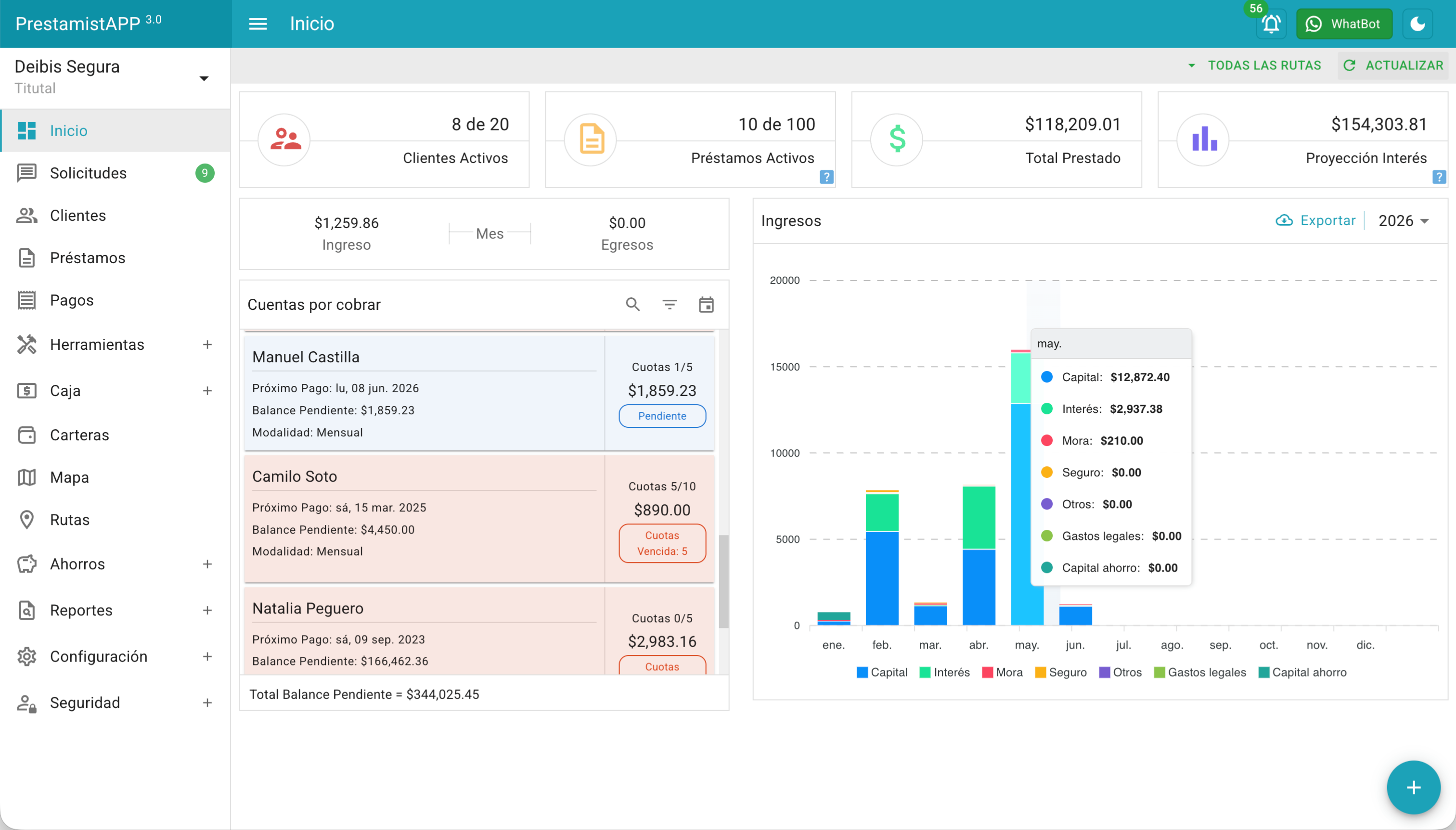Open Préstamos menu item
The image size is (1456, 830).
coord(115,258)
